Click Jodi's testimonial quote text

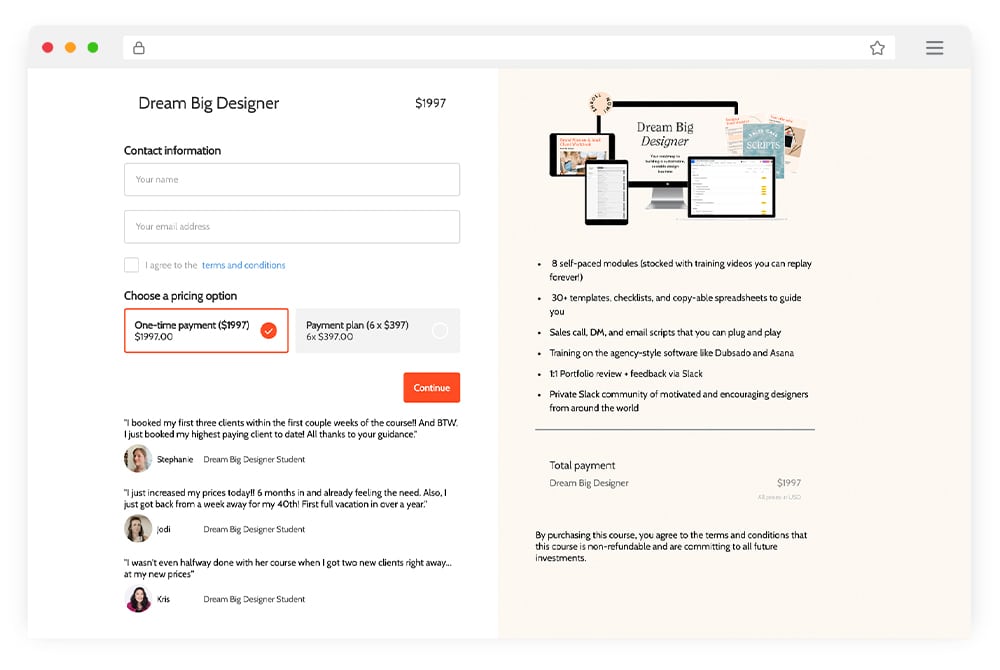[x=286, y=499]
